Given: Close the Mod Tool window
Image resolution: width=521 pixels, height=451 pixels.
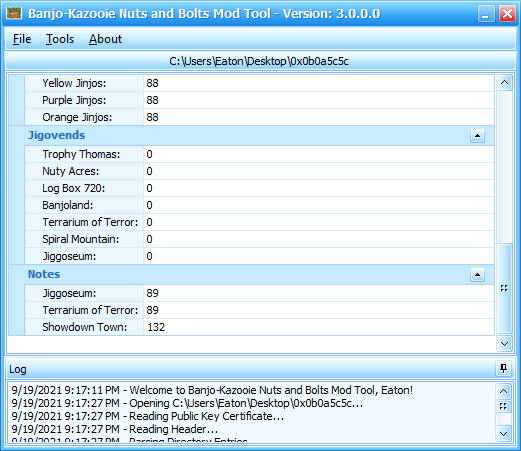Looking at the screenshot, I should point(507,14).
